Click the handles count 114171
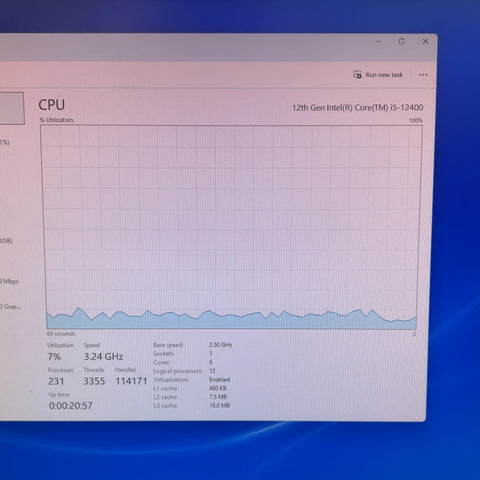The width and height of the screenshot is (480, 480). (x=131, y=381)
